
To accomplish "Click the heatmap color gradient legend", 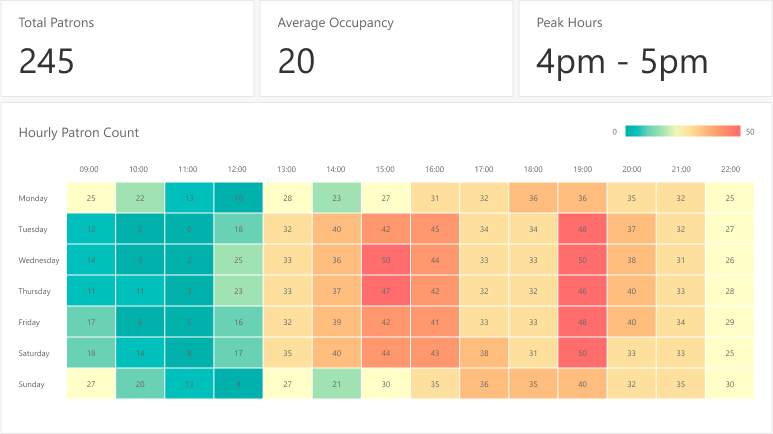I will (682, 131).
